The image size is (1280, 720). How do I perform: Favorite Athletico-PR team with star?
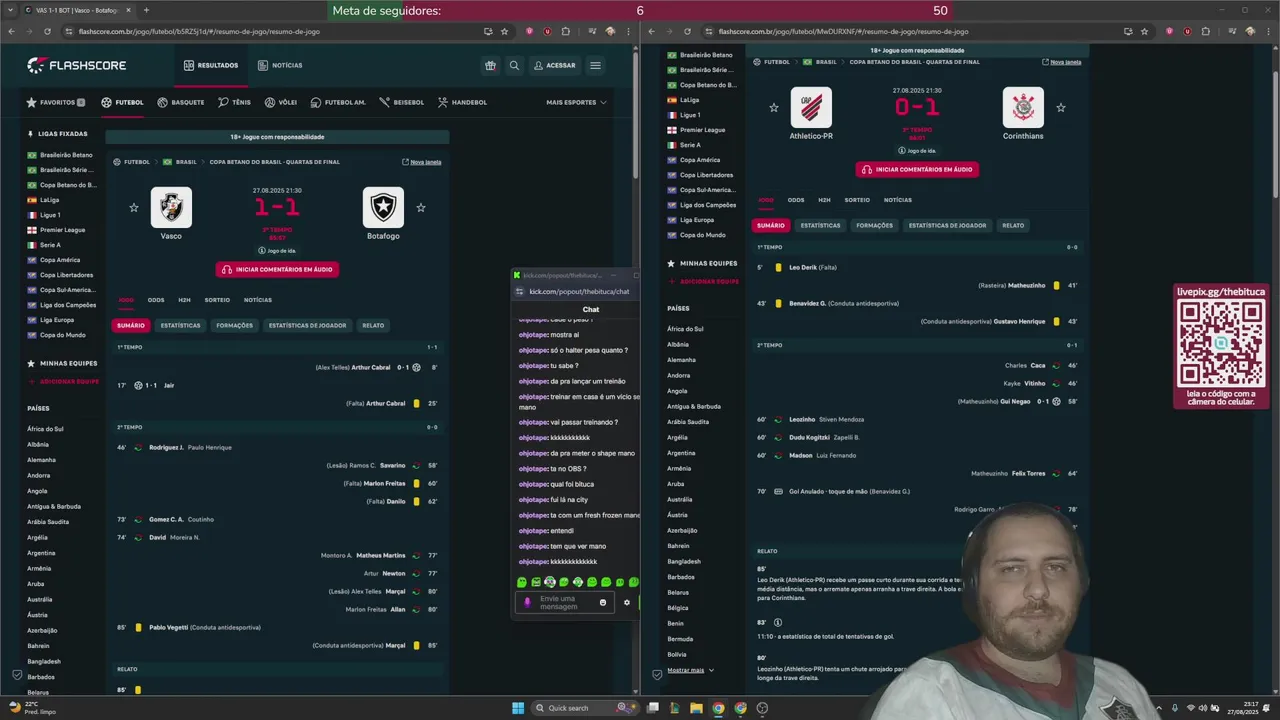pos(774,108)
